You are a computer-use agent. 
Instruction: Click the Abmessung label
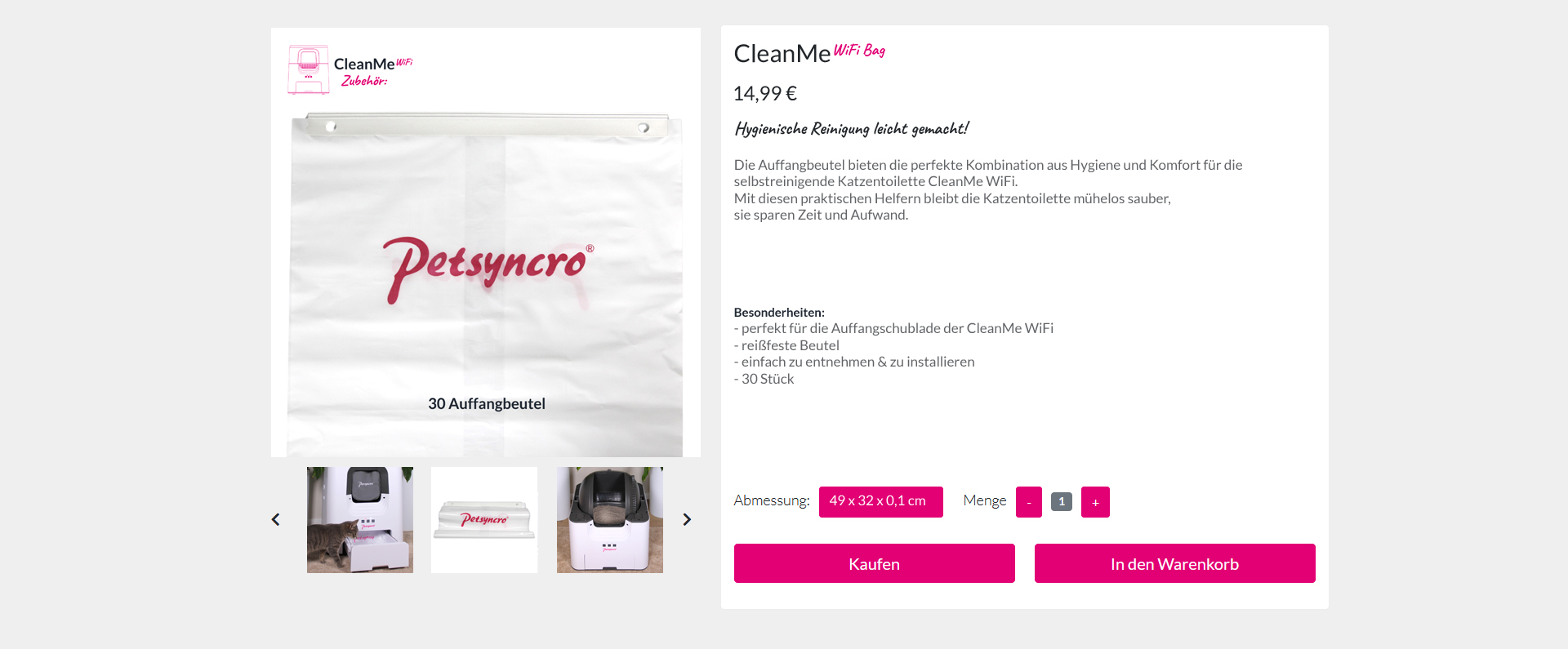pos(772,500)
